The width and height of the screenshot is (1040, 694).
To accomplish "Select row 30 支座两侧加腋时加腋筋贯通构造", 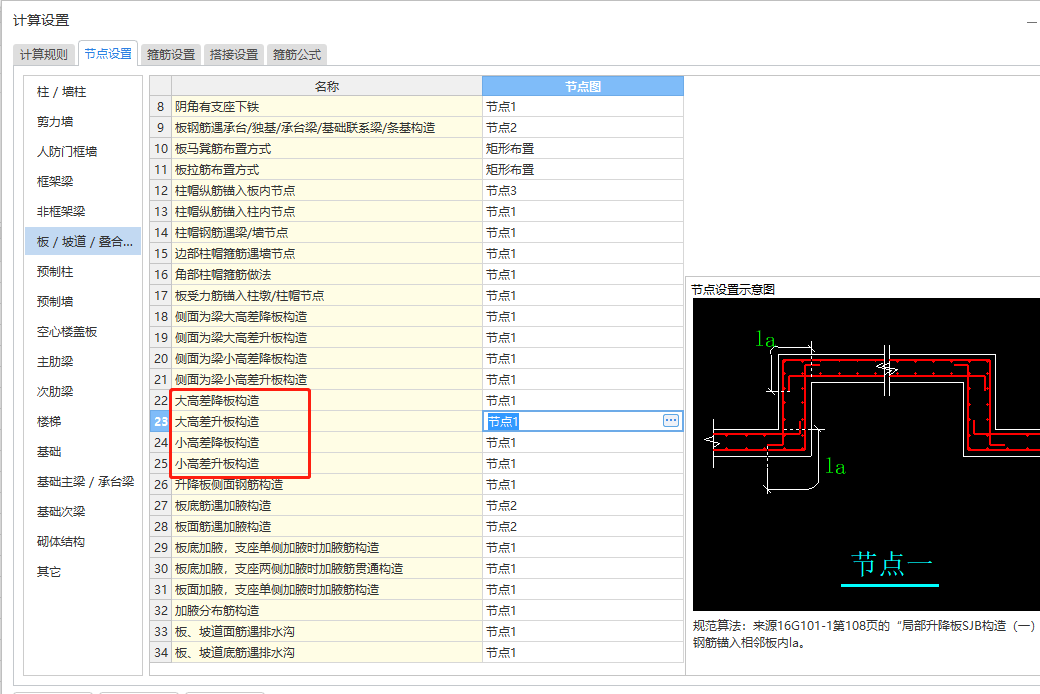I will (326, 569).
